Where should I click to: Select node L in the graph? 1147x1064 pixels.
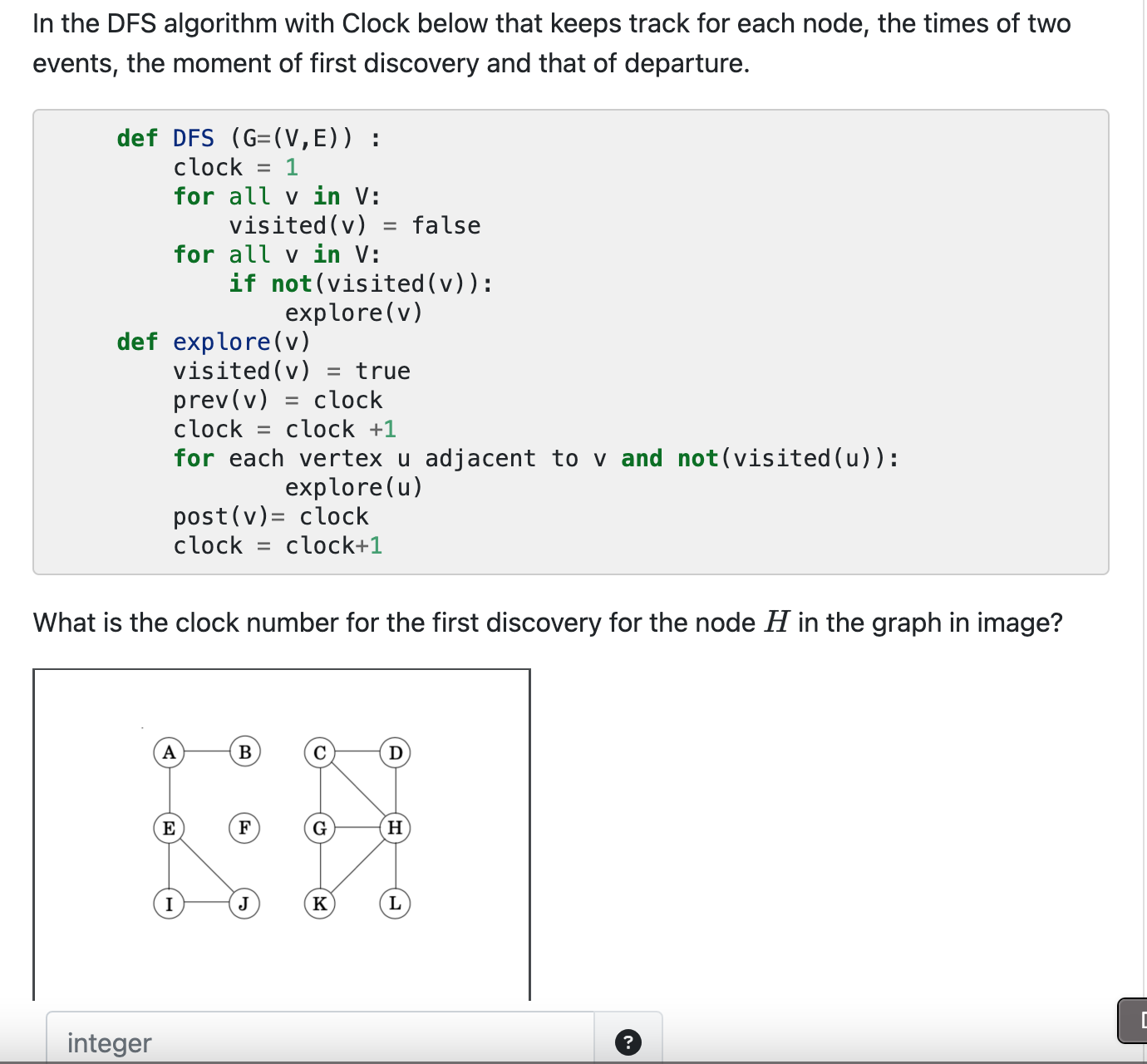(x=394, y=904)
